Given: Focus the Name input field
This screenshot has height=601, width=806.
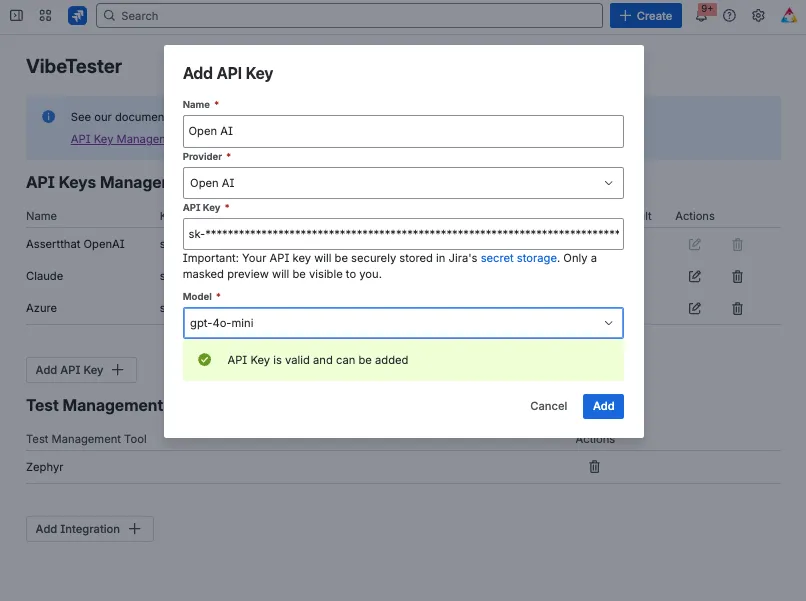Looking at the screenshot, I should pos(403,131).
